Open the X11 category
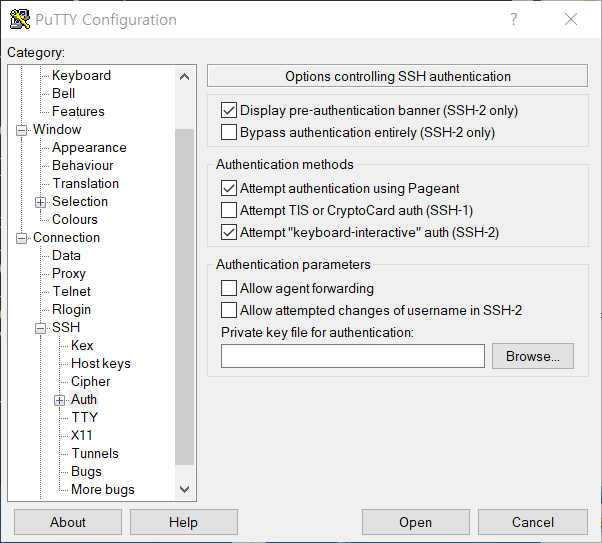Screen dimensions: 602x543 (82, 435)
